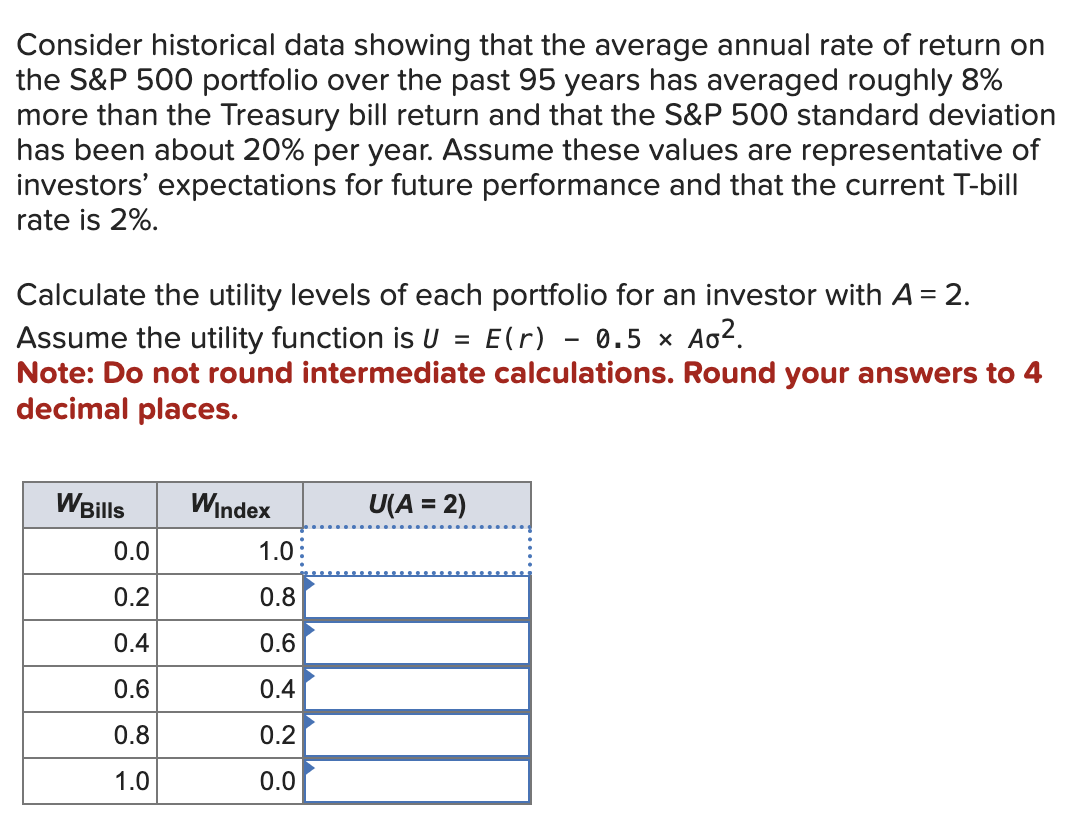
Task: Click the answer box for bills weight 0.6
Action: coord(417,689)
